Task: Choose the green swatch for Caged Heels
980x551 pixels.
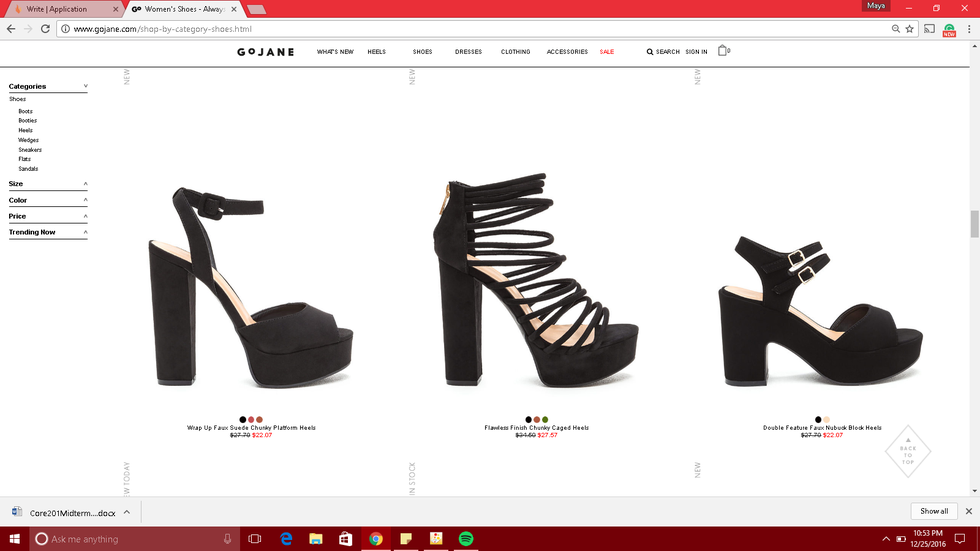Action: [545, 420]
